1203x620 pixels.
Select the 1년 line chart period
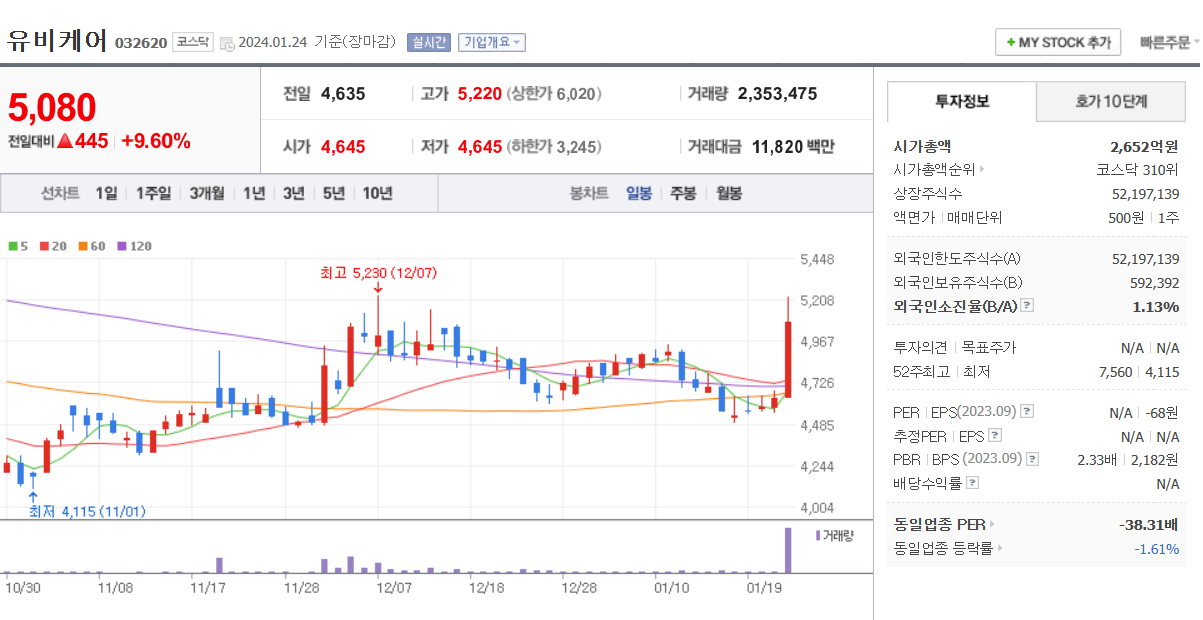coord(254,193)
